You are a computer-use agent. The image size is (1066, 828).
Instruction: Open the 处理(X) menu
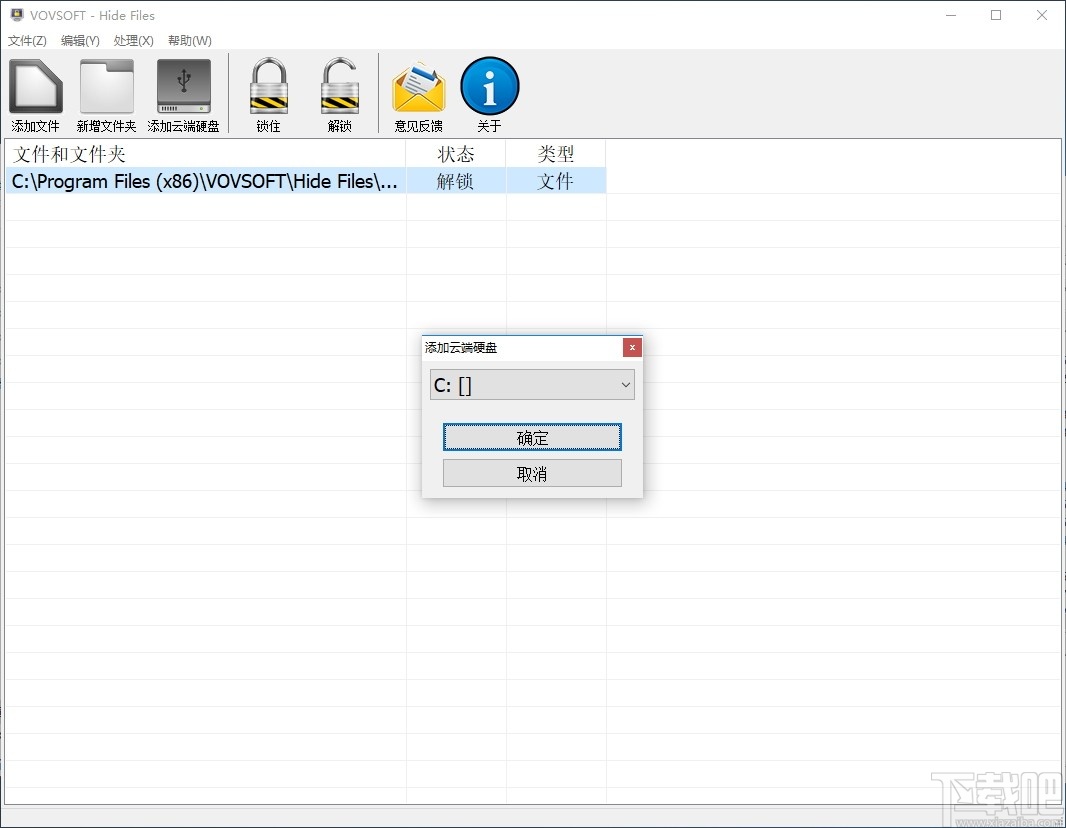click(133, 41)
